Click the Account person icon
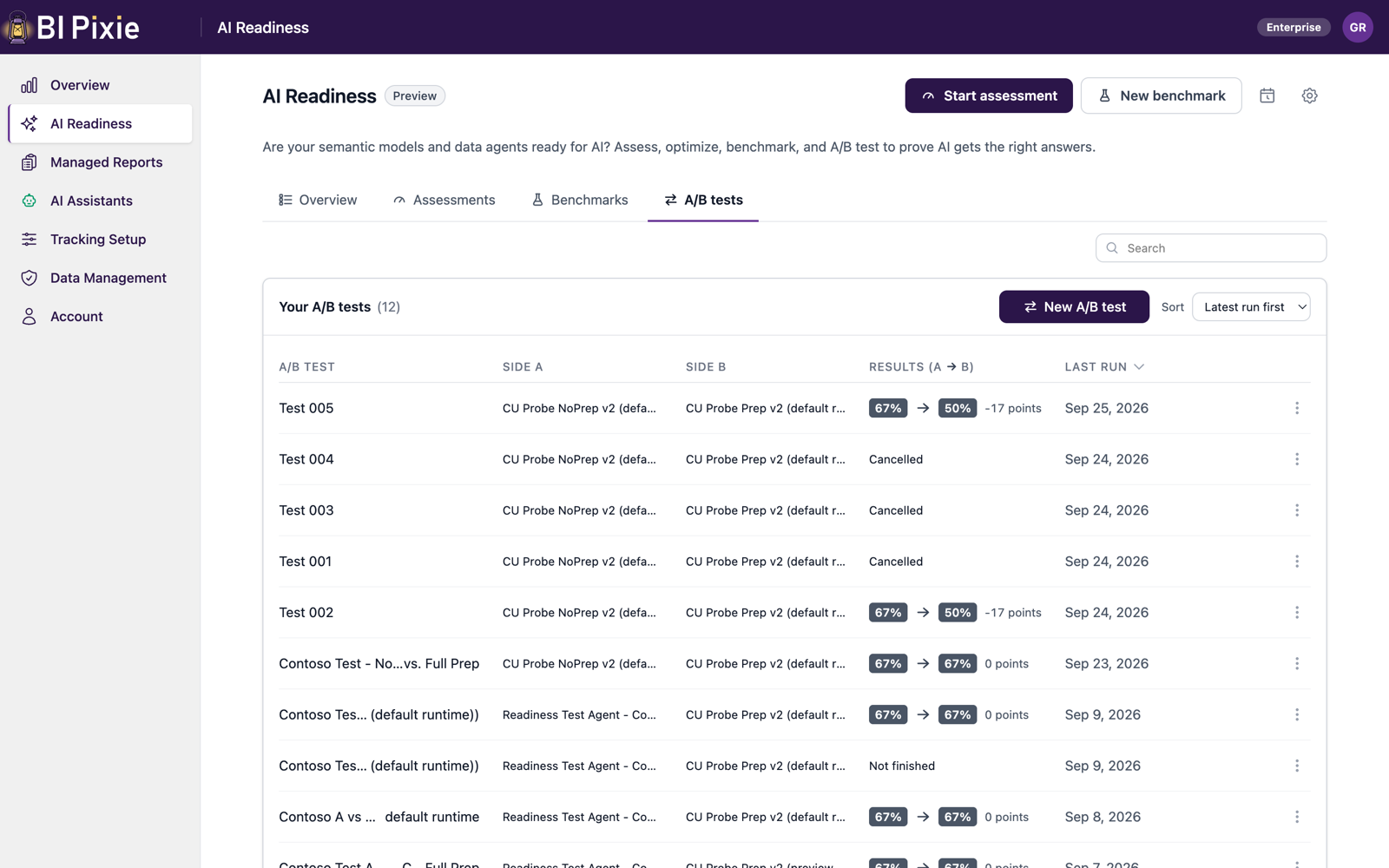The width and height of the screenshot is (1389, 868). point(30,317)
